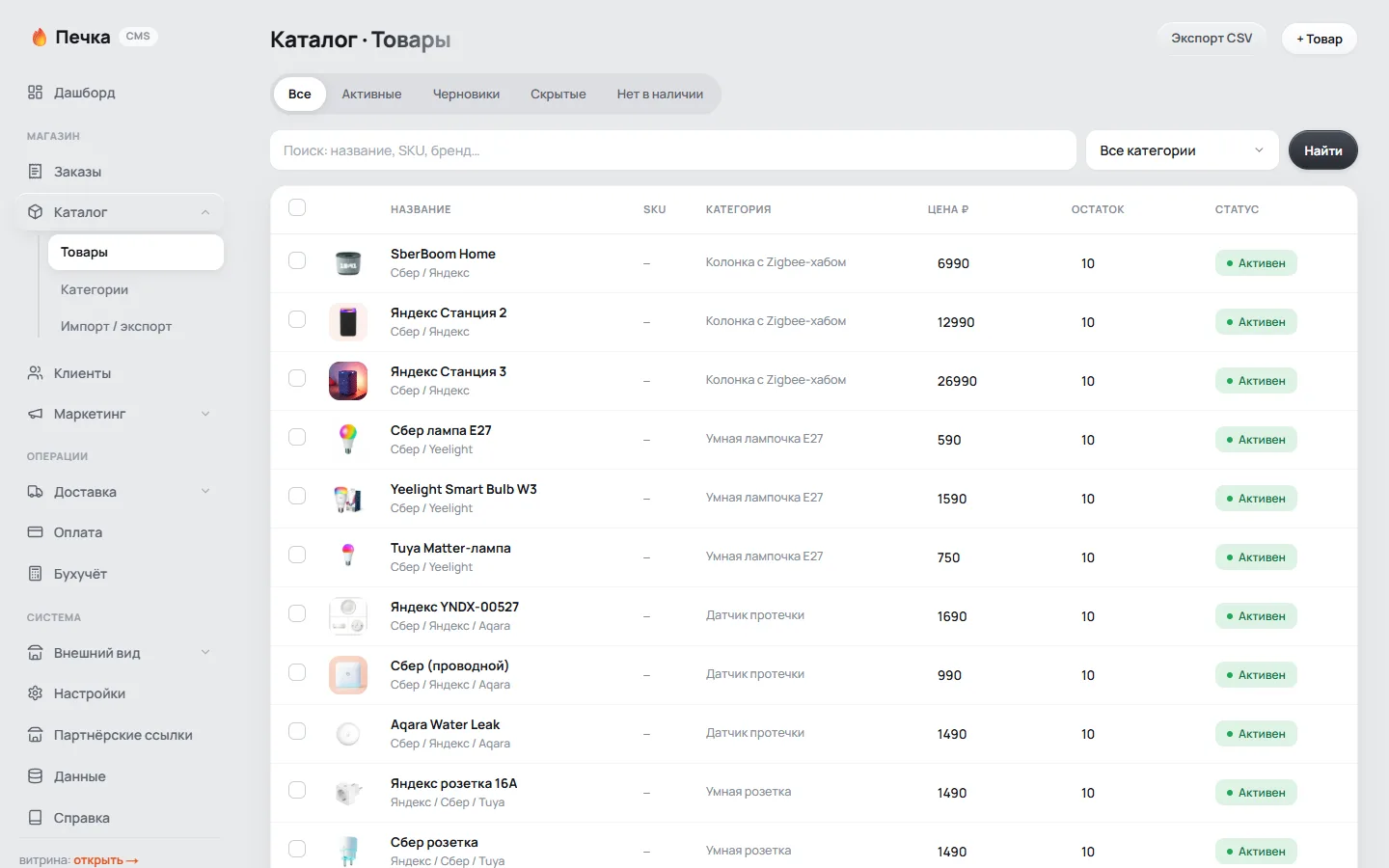Open Yeelight Smart Bulb W3 product image
Screen dimensions: 1389x868
(348, 499)
